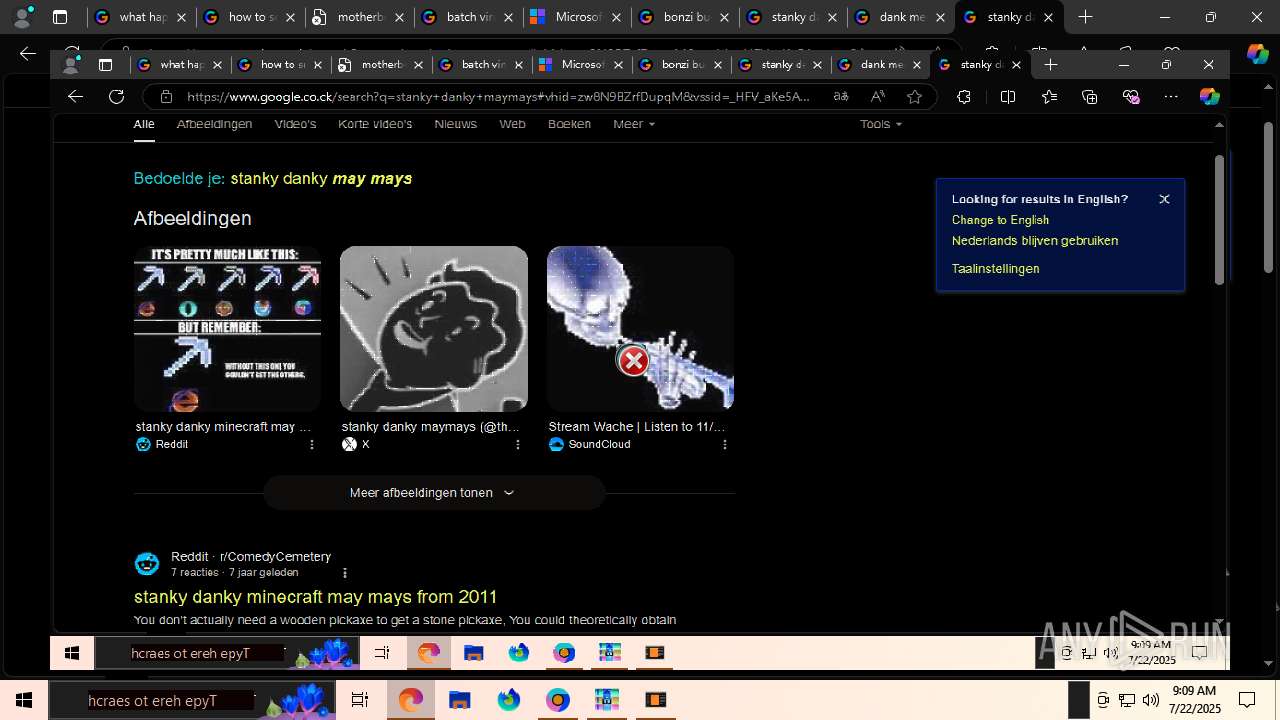Close 'how to s' tab in front window

pos(318,64)
